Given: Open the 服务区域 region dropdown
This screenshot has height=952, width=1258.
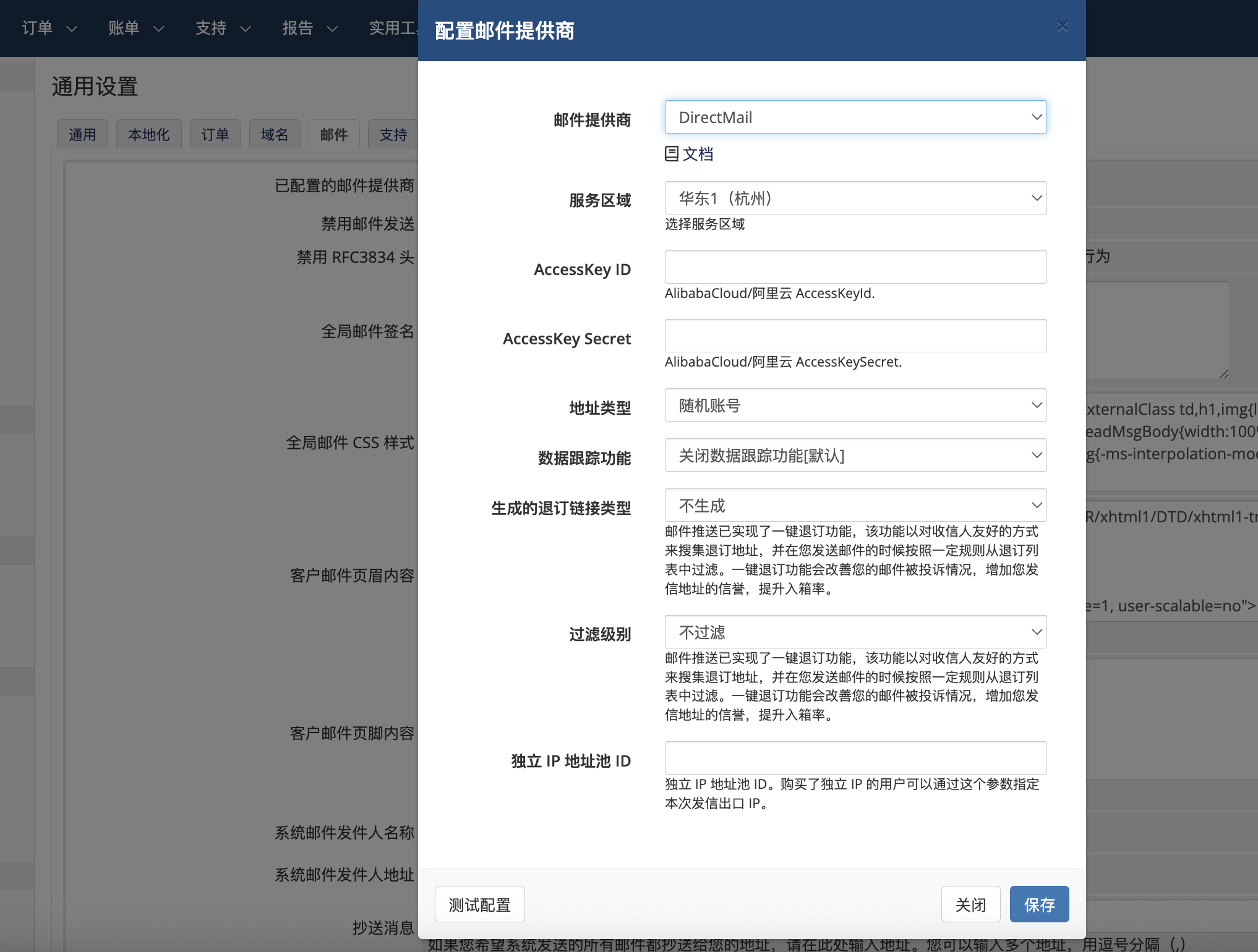Looking at the screenshot, I should (x=855, y=198).
